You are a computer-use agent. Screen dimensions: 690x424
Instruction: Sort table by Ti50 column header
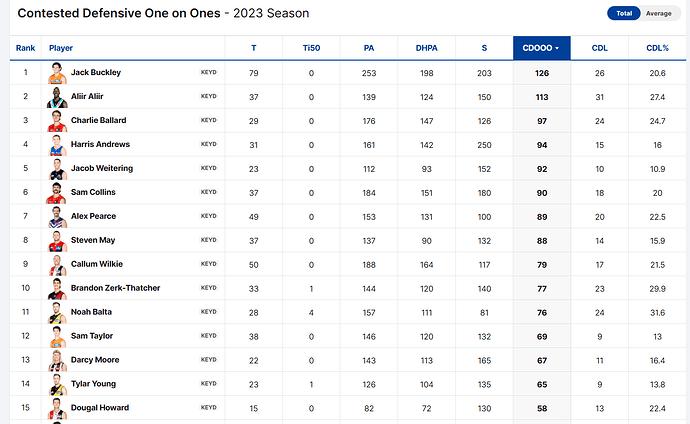[x=311, y=48]
